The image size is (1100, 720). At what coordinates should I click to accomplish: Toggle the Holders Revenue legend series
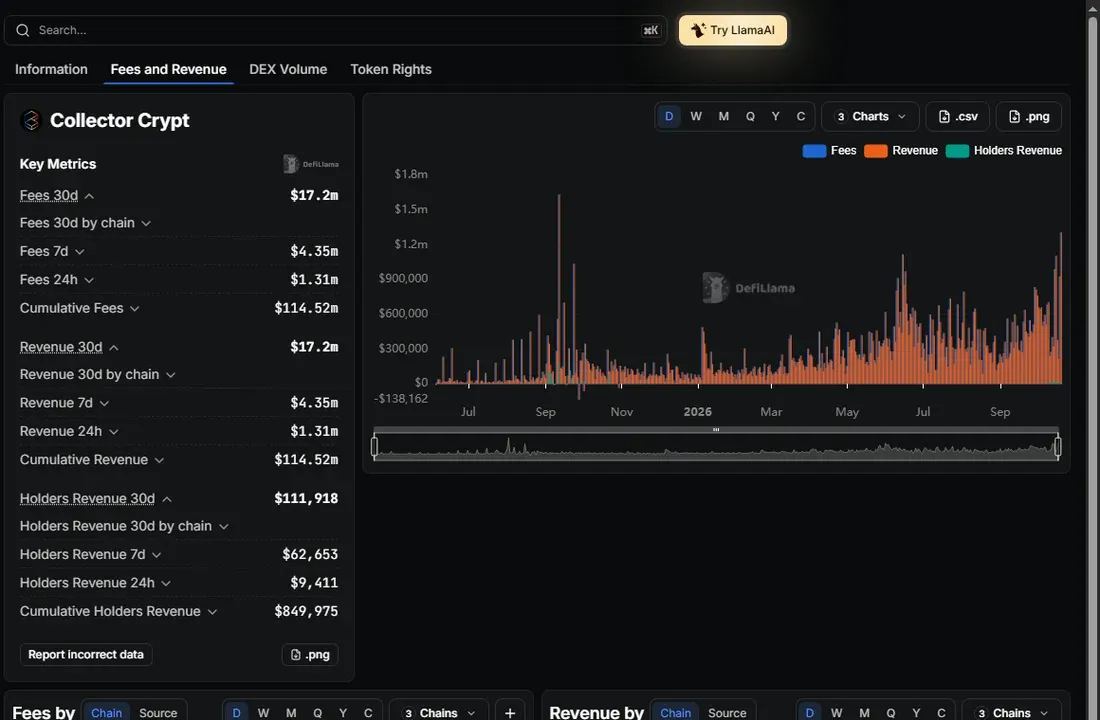pyautogui.click(x=1004, y=150)
